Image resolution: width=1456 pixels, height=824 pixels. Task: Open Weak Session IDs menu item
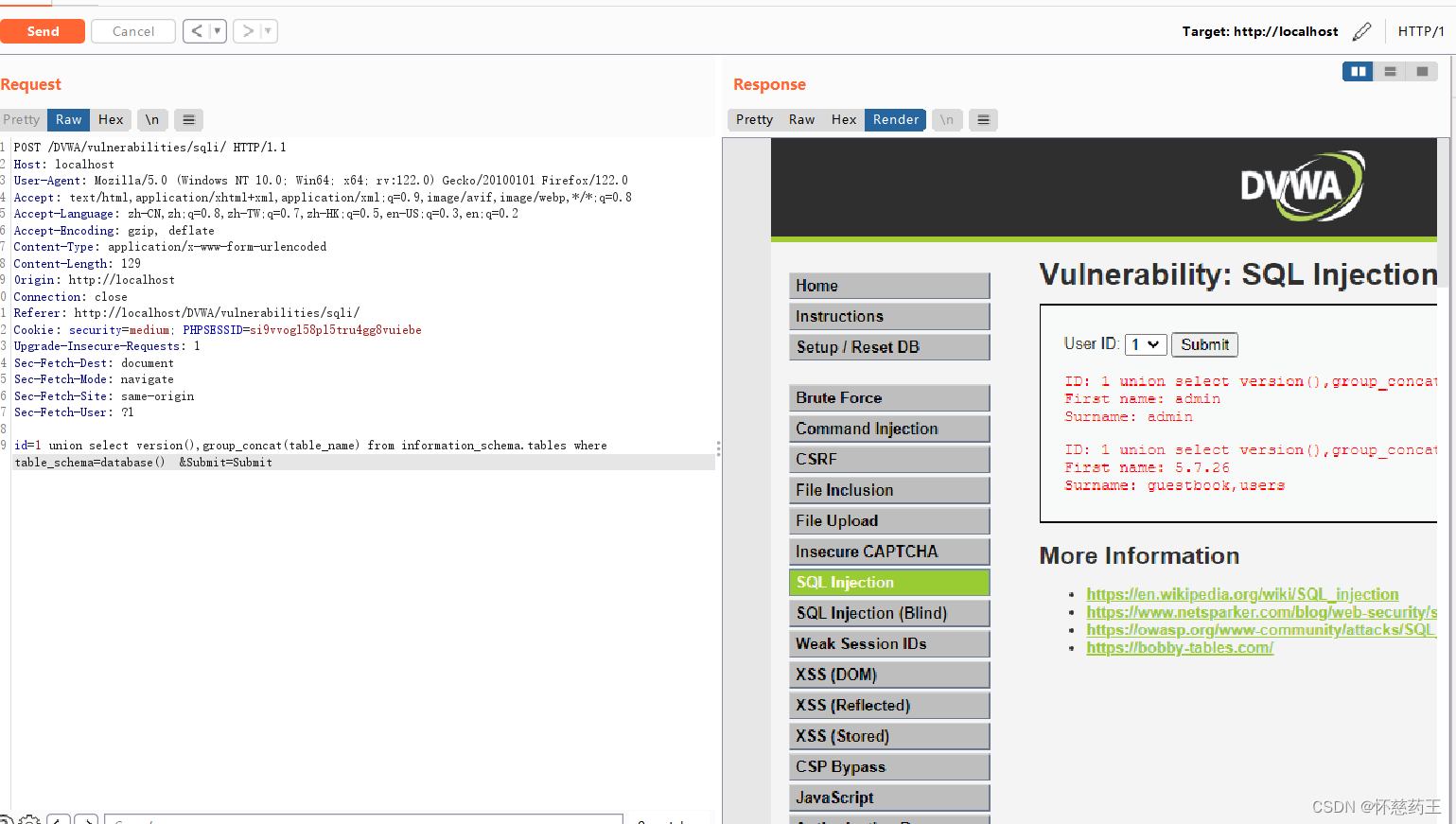point(889,643)
